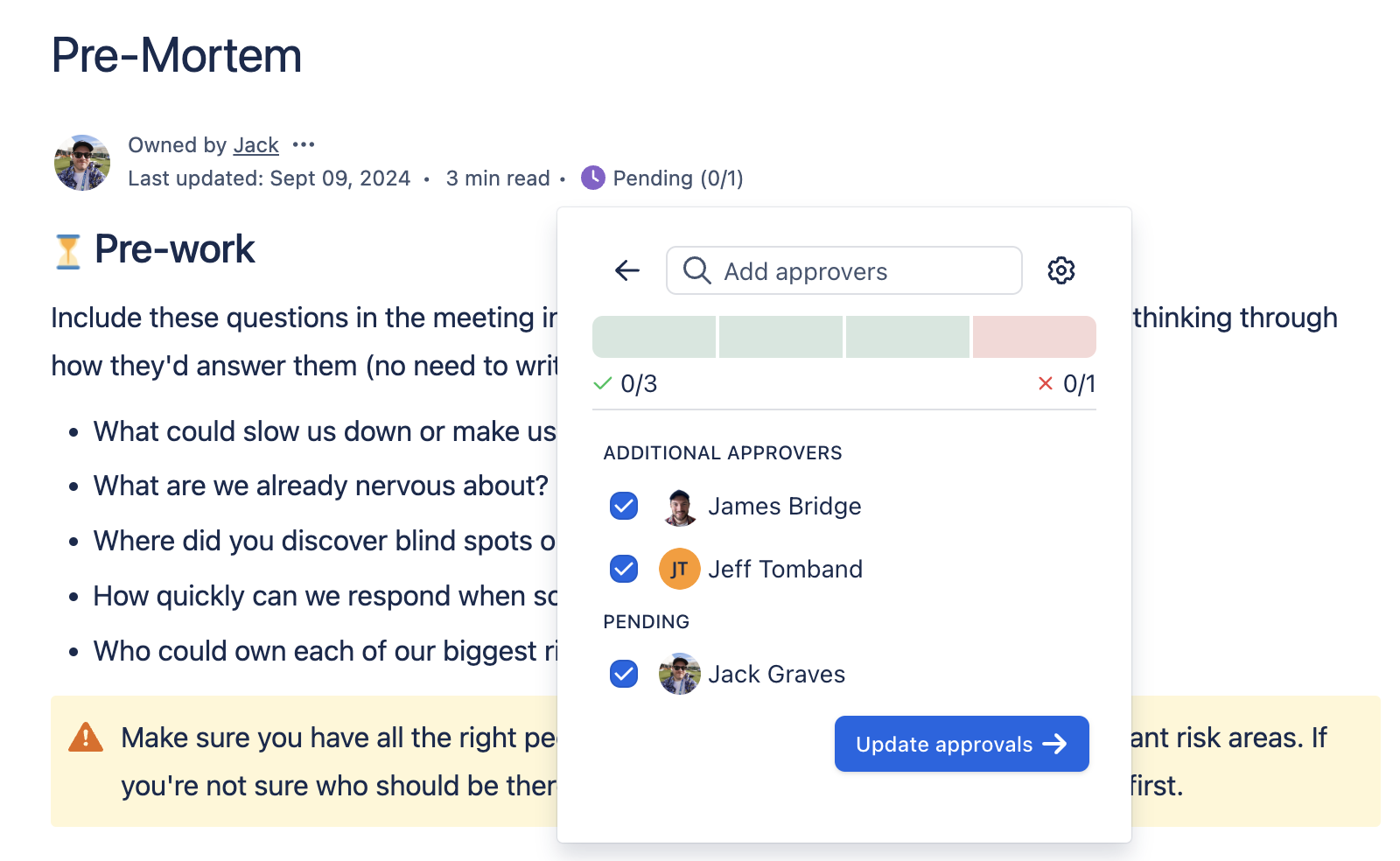Screen dimensions: 1400x861
Task: Open the three-dots menu beside owner
Action: point(304,144)
